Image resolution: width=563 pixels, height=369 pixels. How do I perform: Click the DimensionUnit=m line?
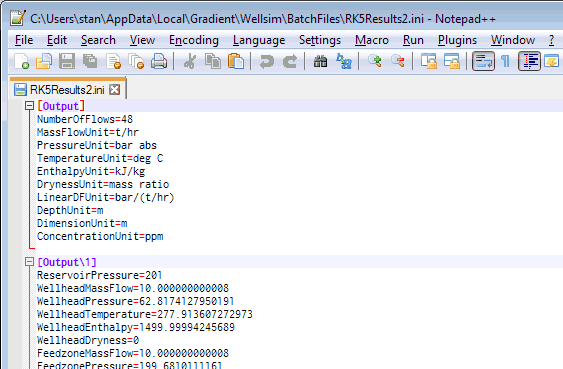click(82, 223)
